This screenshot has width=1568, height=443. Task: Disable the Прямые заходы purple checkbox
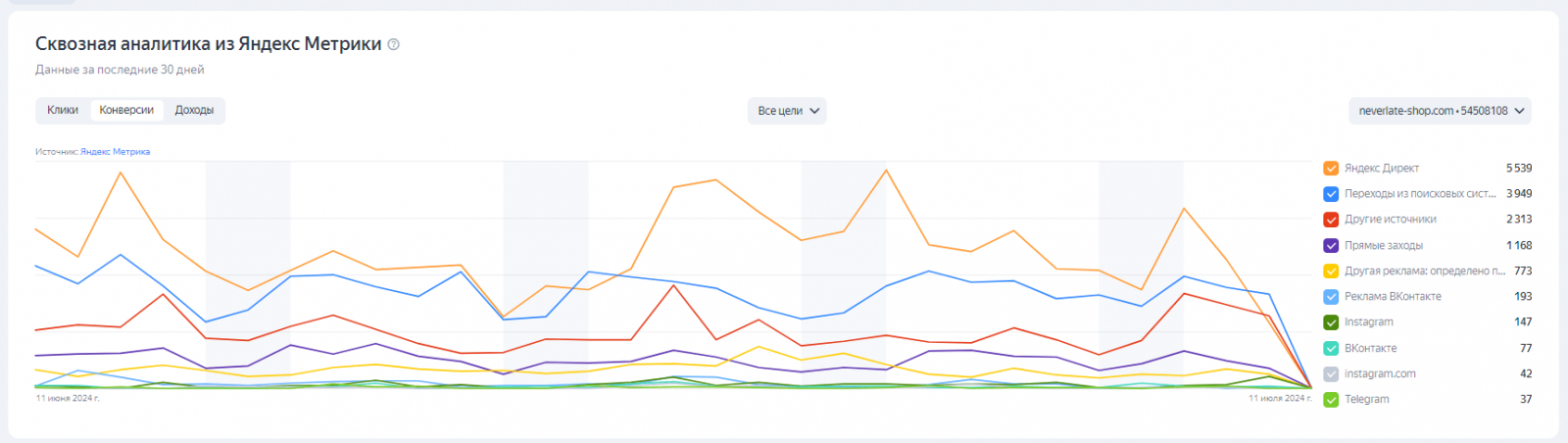point(1331,246)
